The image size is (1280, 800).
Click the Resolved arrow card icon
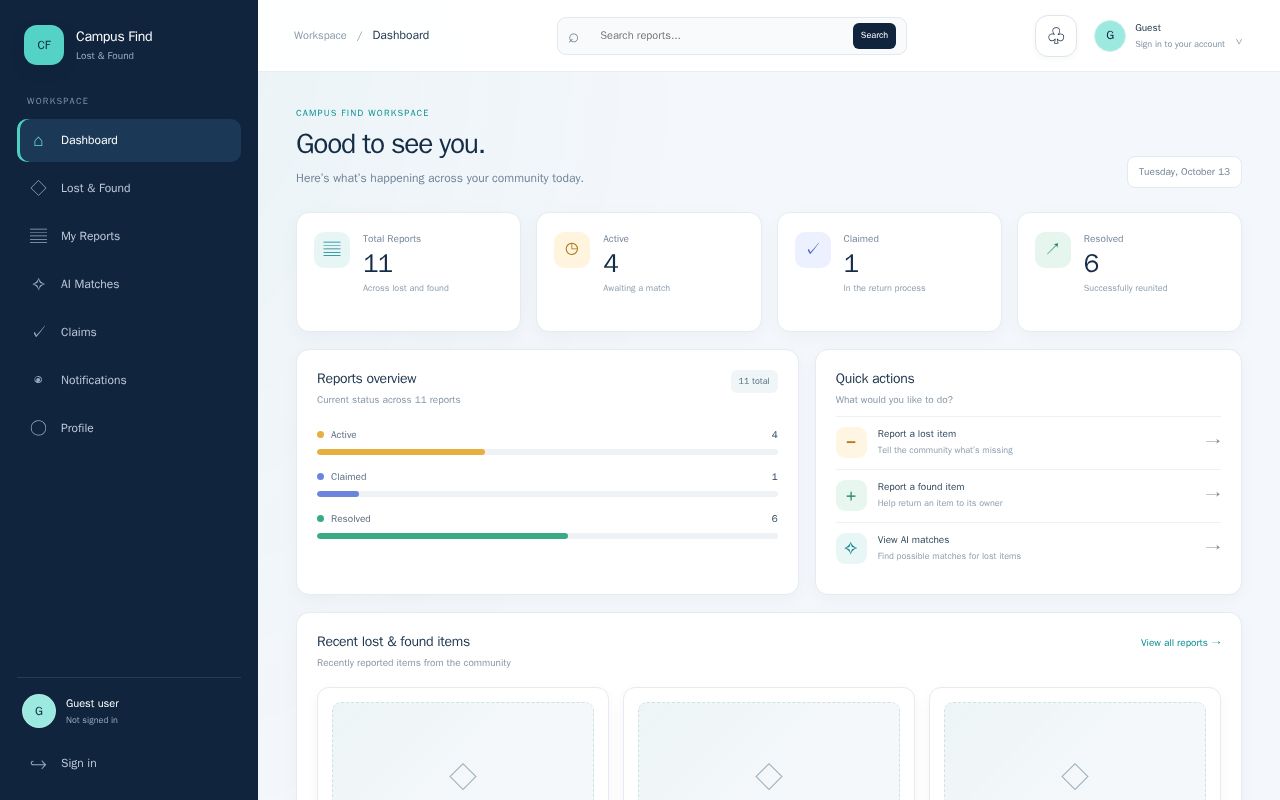[x=1053, y=250]
